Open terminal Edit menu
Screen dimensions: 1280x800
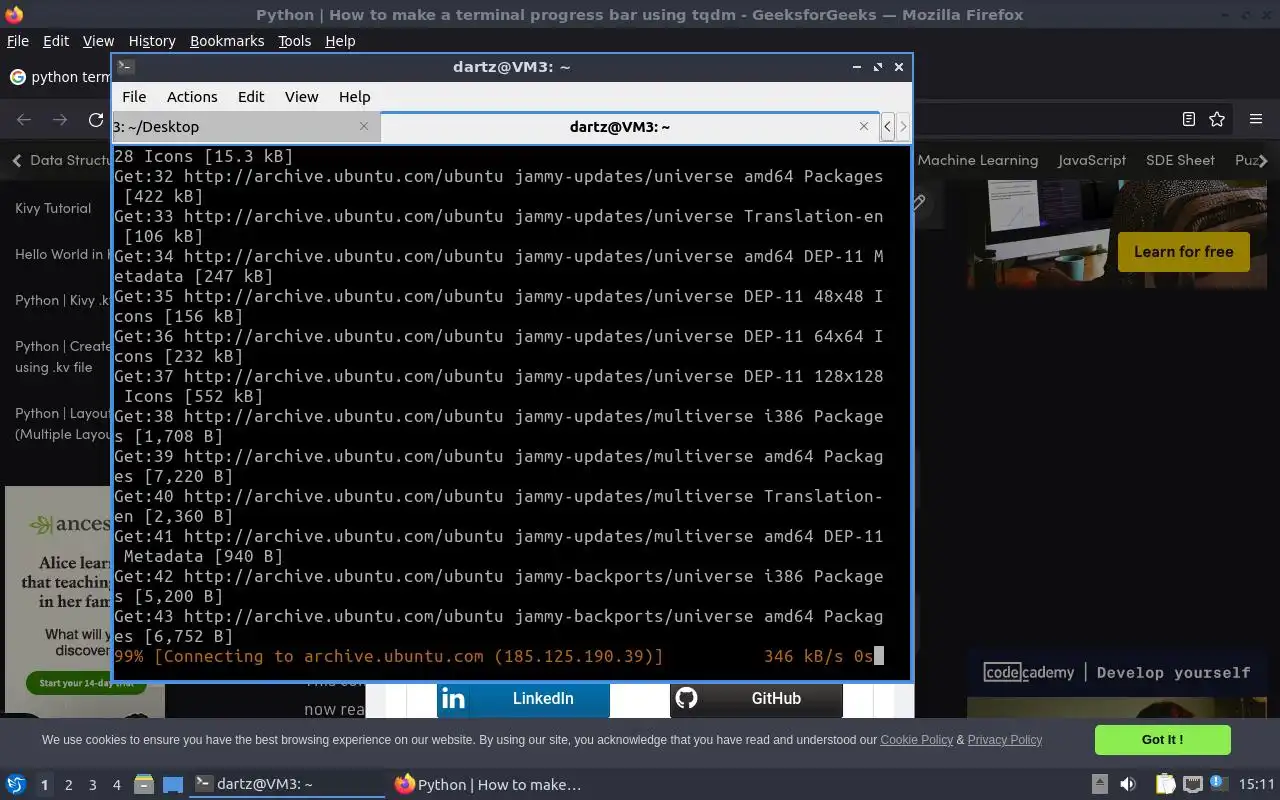pos(251,97)
